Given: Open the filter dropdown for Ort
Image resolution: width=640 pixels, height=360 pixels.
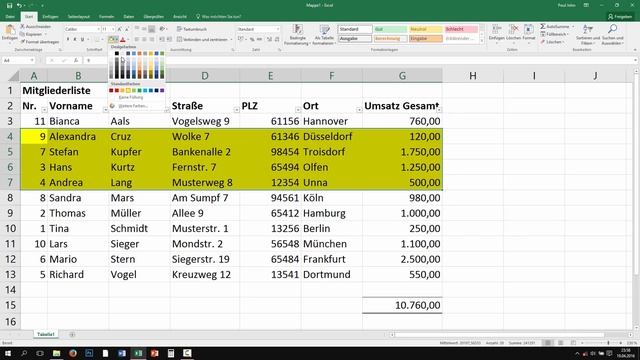Looking at the screenshot, I should pyautogui.click(x=359, y=110).
